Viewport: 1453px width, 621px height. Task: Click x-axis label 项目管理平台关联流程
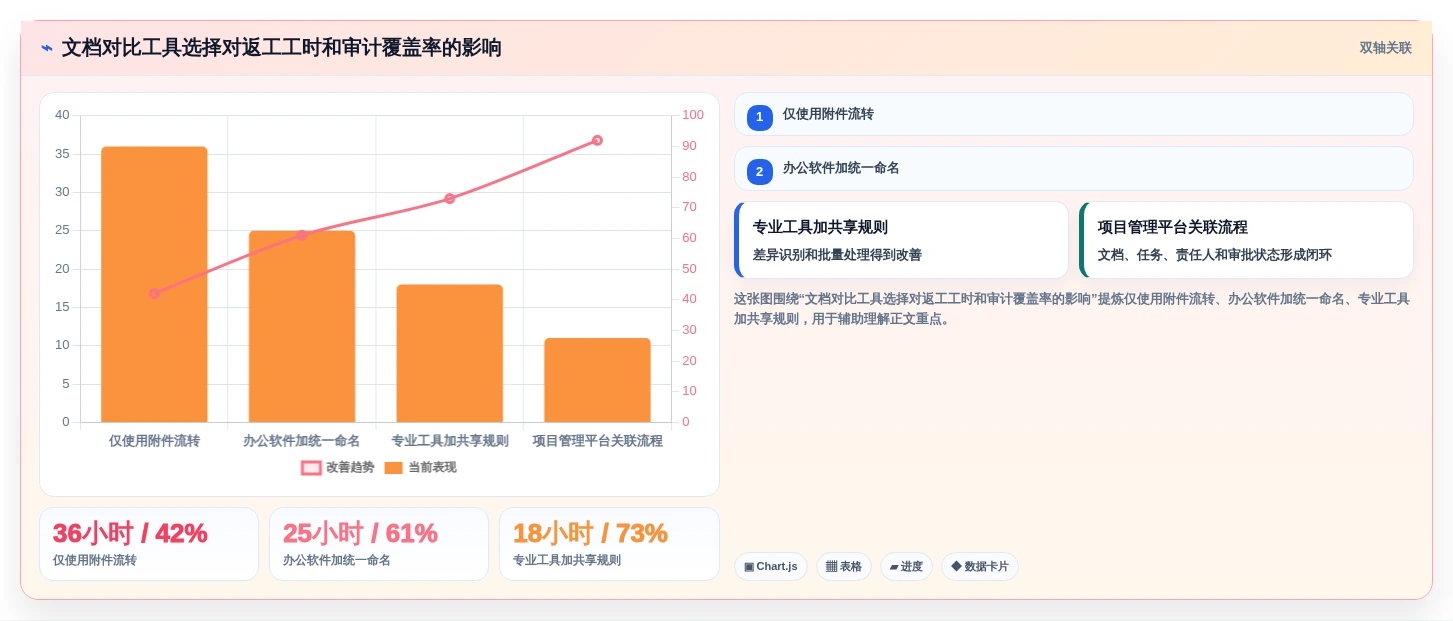[x=597, y=441]
